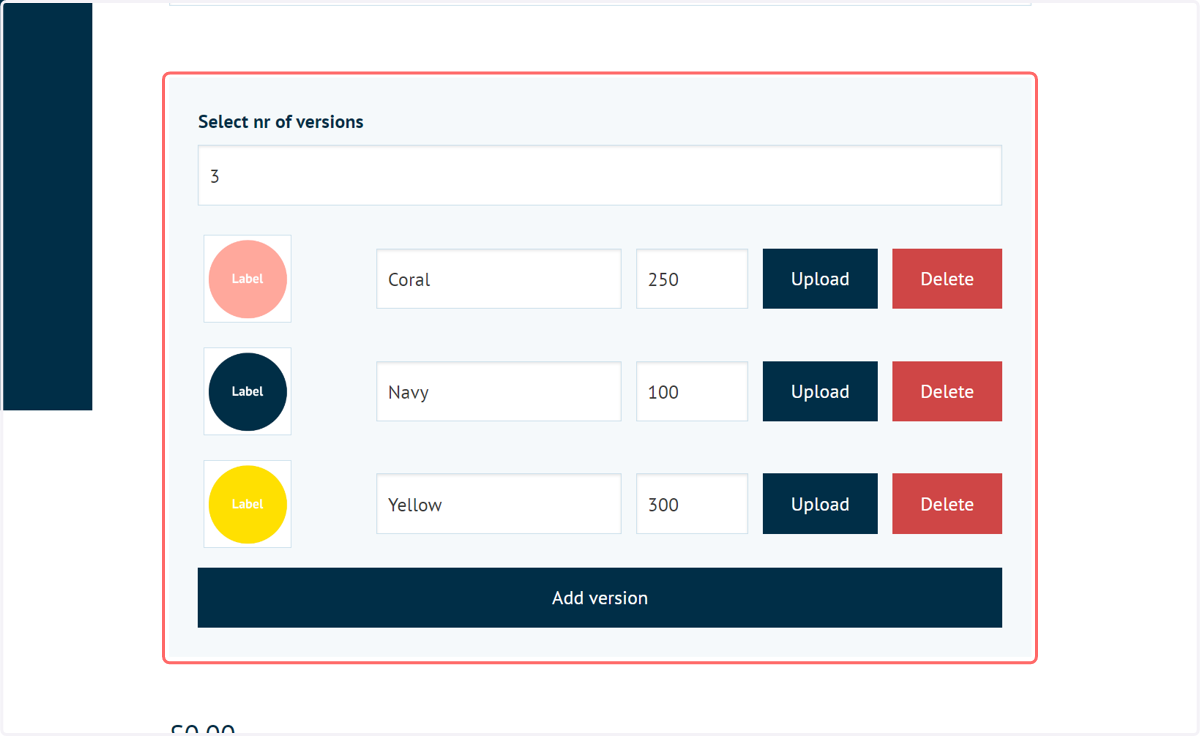Upload artwork for the Navy version
Screen dimensions: 1200x736
coord(820,392)
